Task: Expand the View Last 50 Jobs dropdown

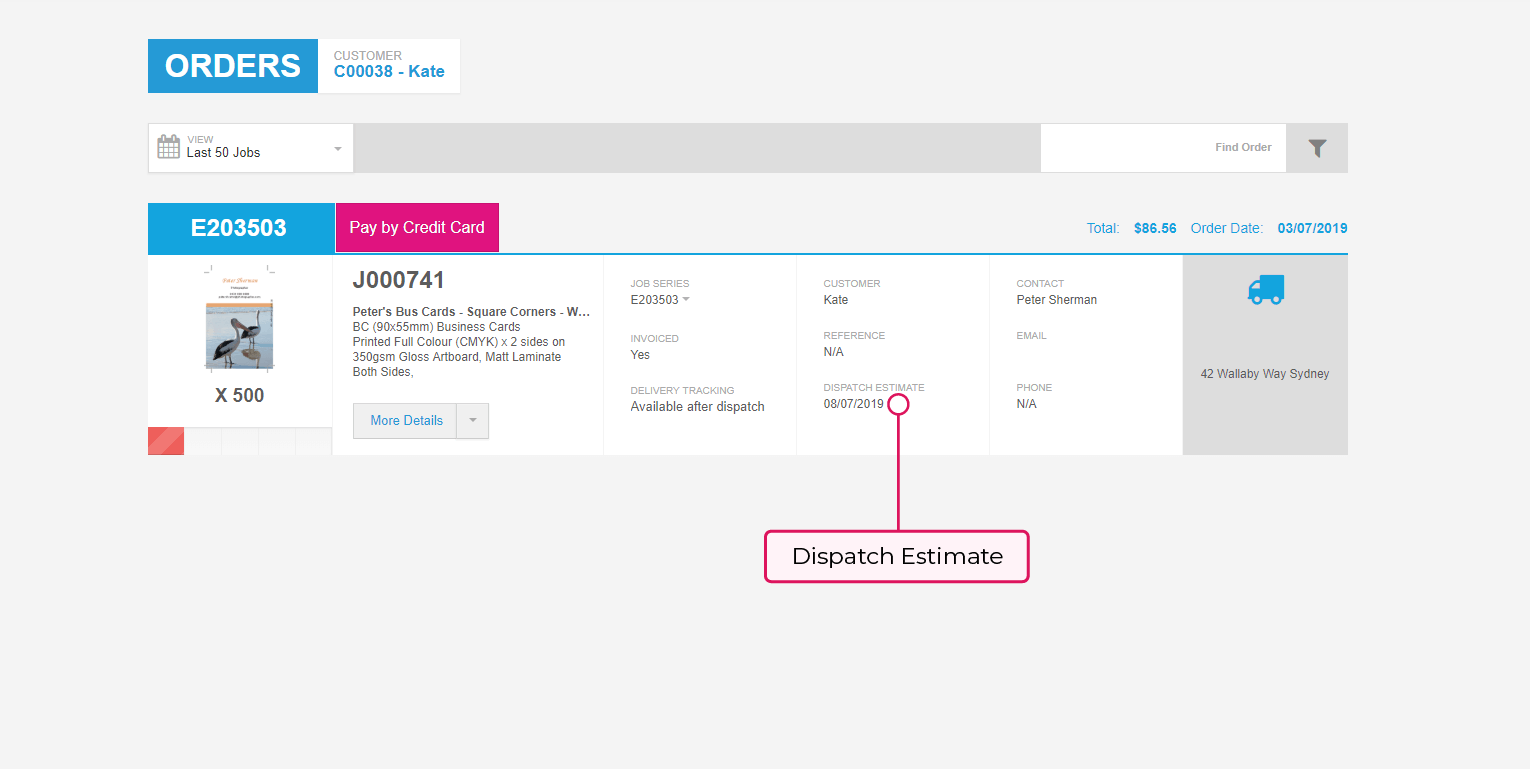Action: click(337, 148)
